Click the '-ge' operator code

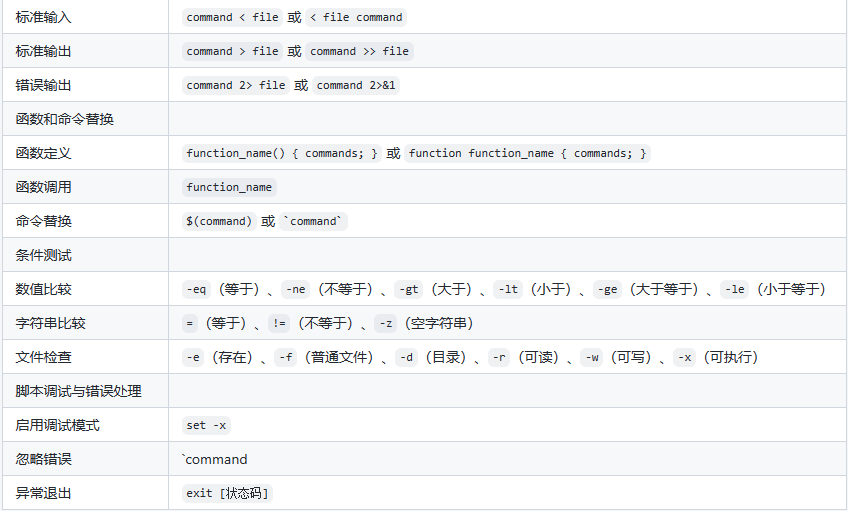[607, 290]
